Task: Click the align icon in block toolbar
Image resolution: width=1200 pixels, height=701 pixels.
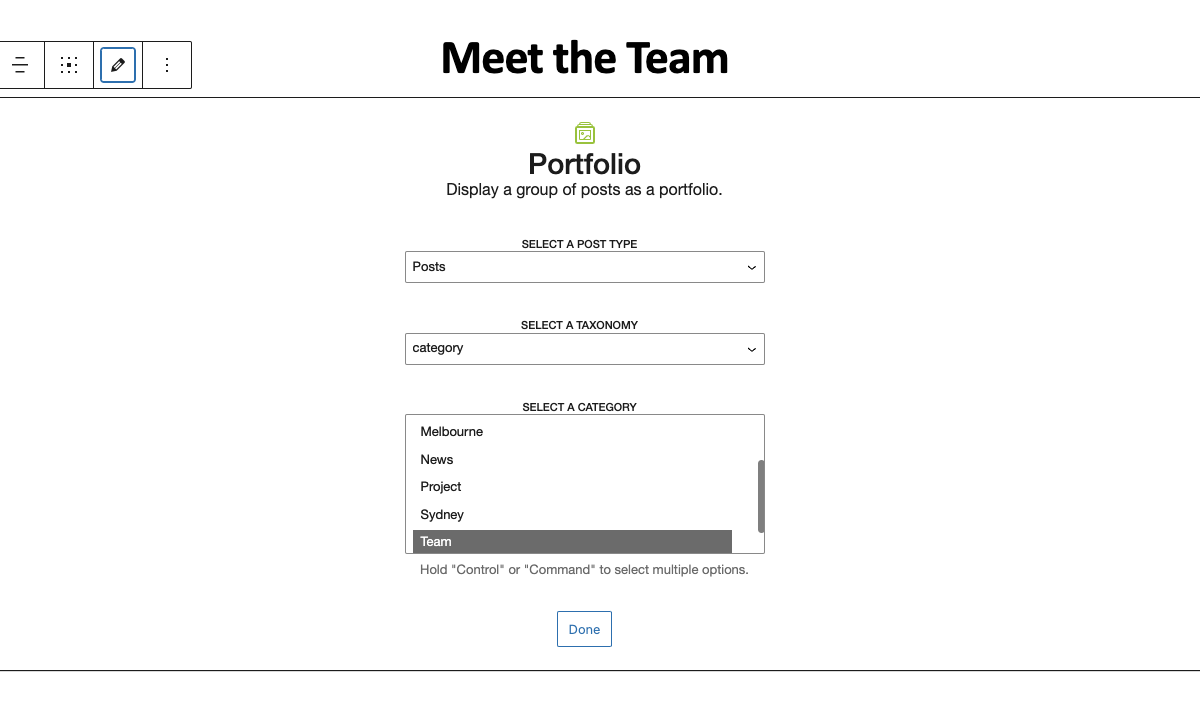Action: [19, 65]
